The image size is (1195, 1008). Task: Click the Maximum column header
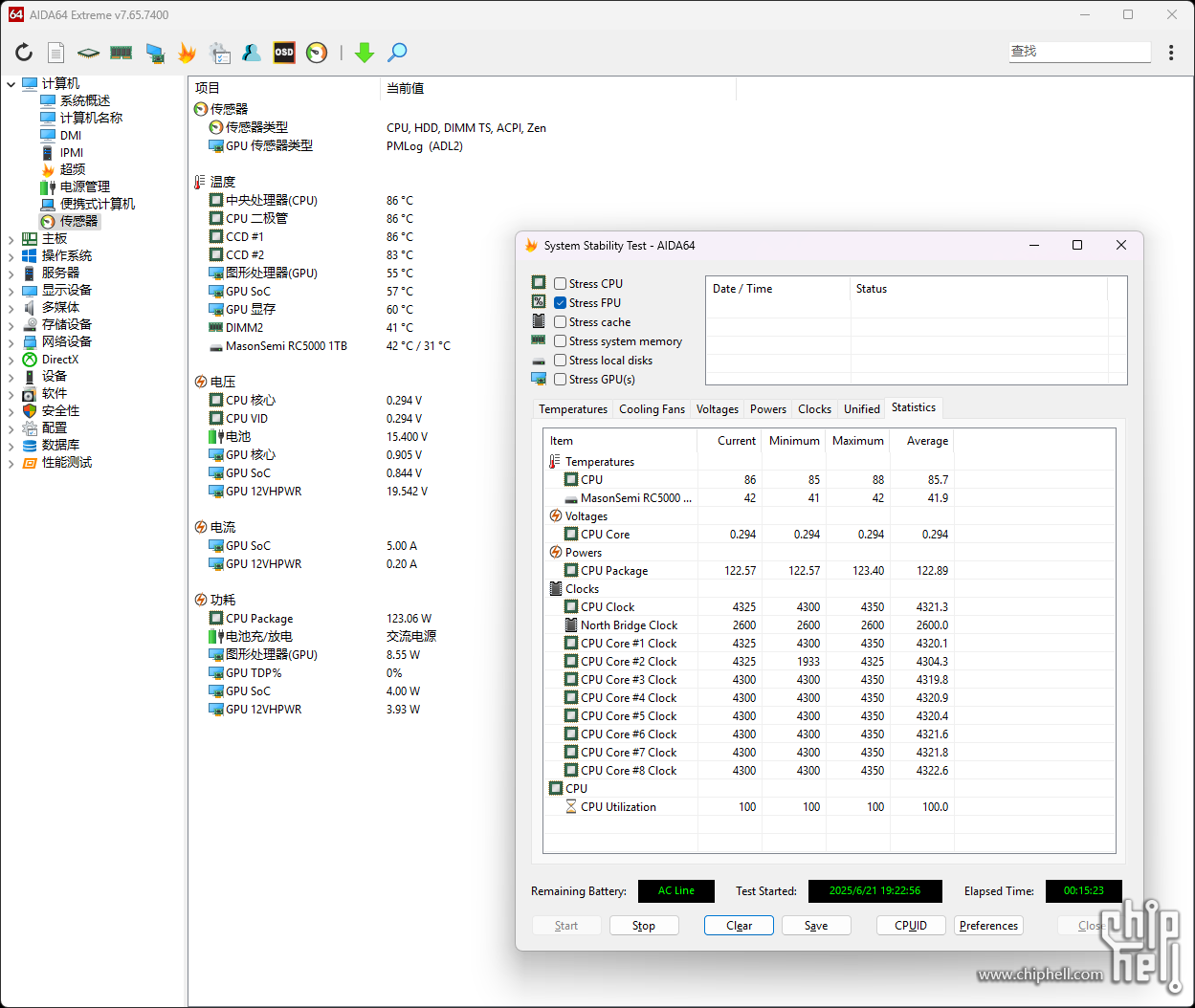(857, 441)
